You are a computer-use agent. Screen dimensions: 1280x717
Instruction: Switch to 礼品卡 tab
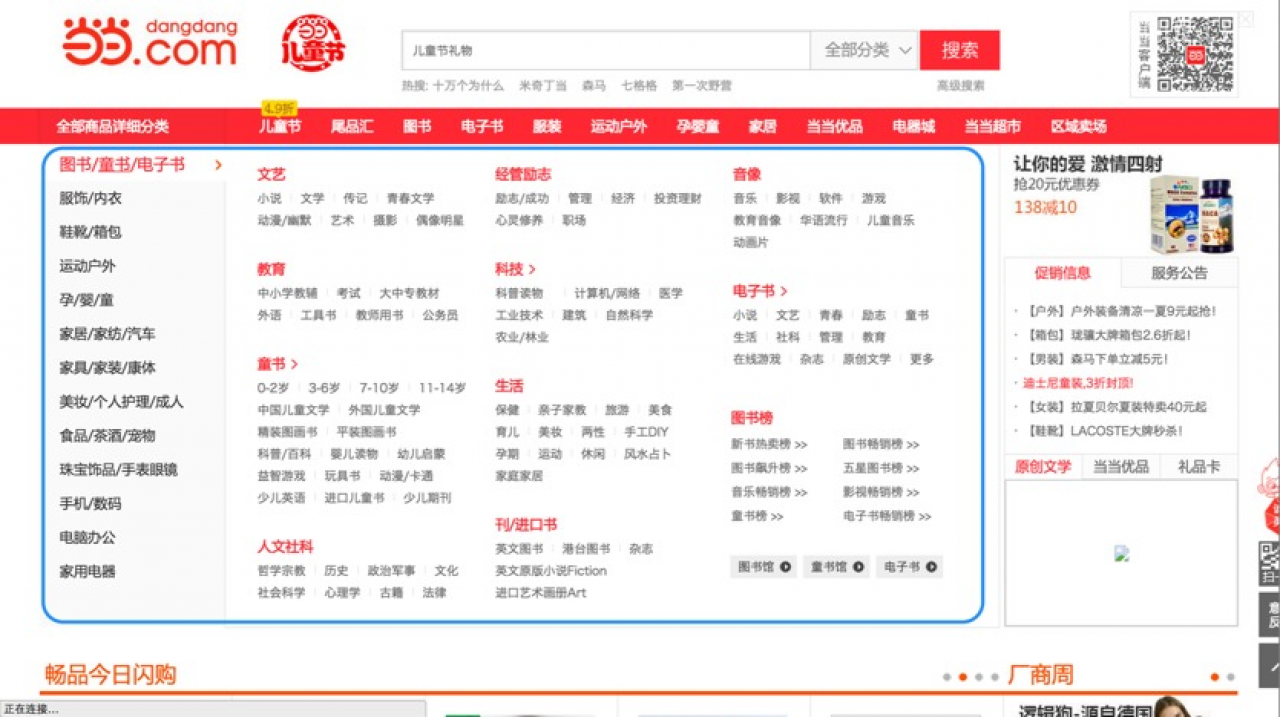(1199, 466)
